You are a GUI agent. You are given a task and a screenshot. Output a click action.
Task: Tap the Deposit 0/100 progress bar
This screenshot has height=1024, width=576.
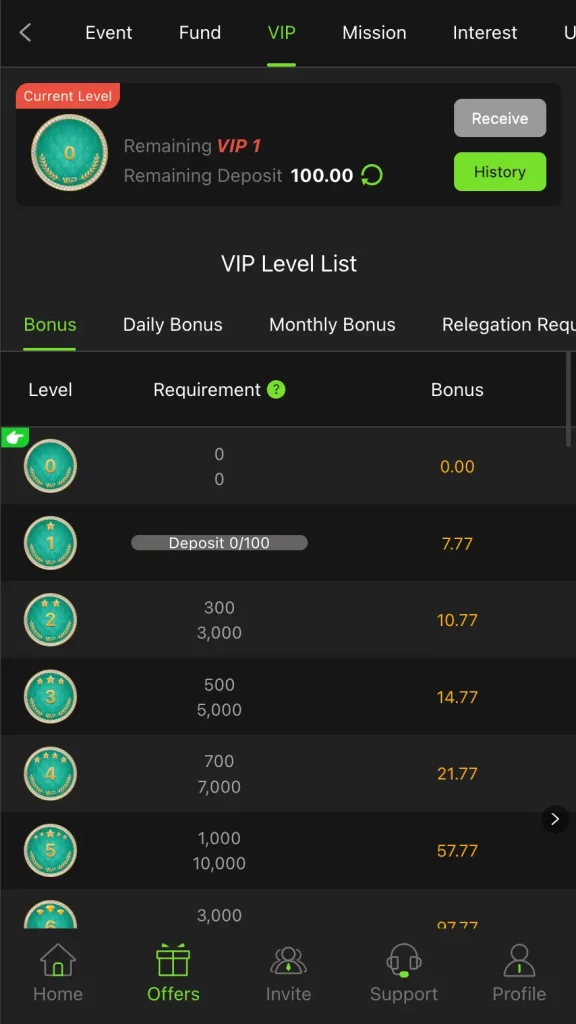(x=218, y=542)
